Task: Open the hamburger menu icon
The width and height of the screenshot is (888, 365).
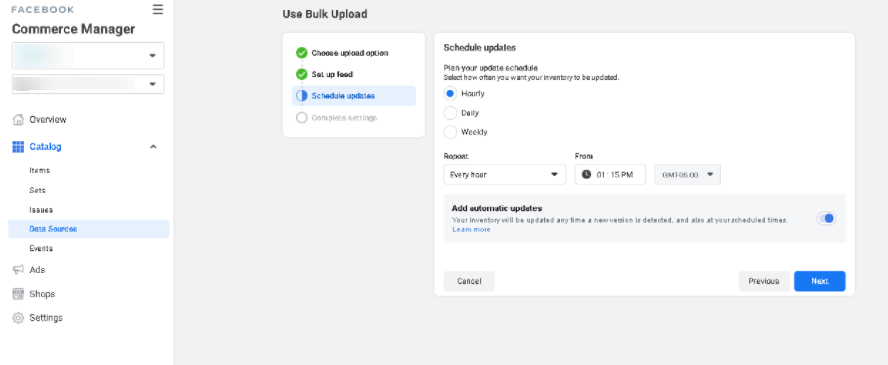Action: 158,10
